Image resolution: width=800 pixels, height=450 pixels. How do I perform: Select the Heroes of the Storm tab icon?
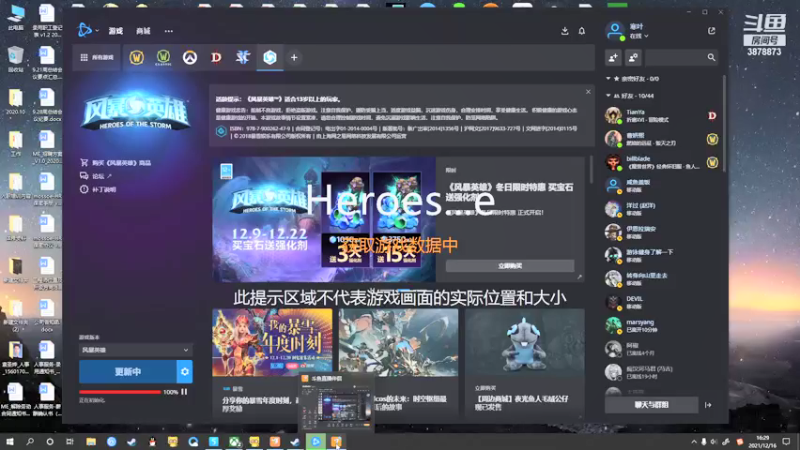270,57
